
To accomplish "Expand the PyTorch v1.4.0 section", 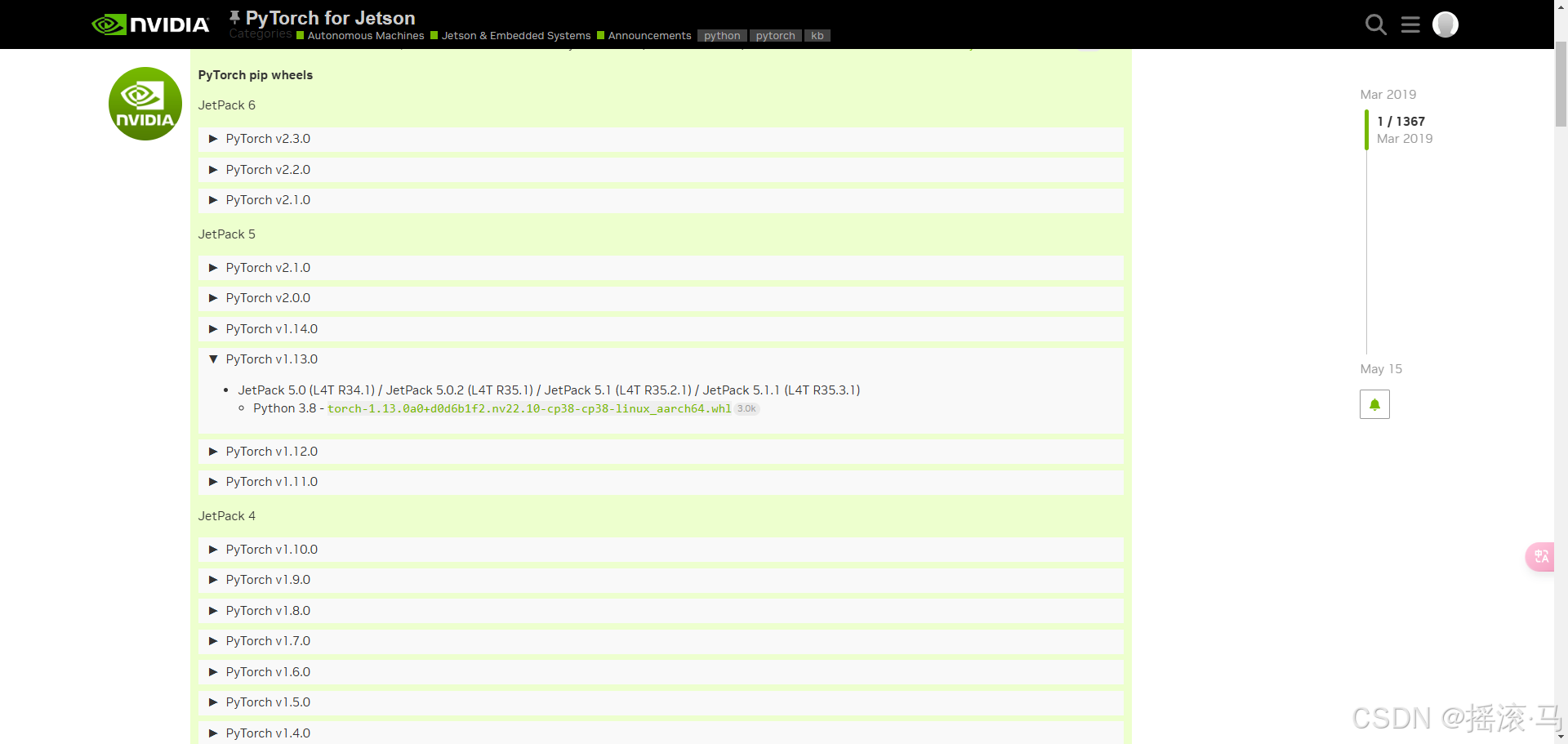I will (267, 733).
